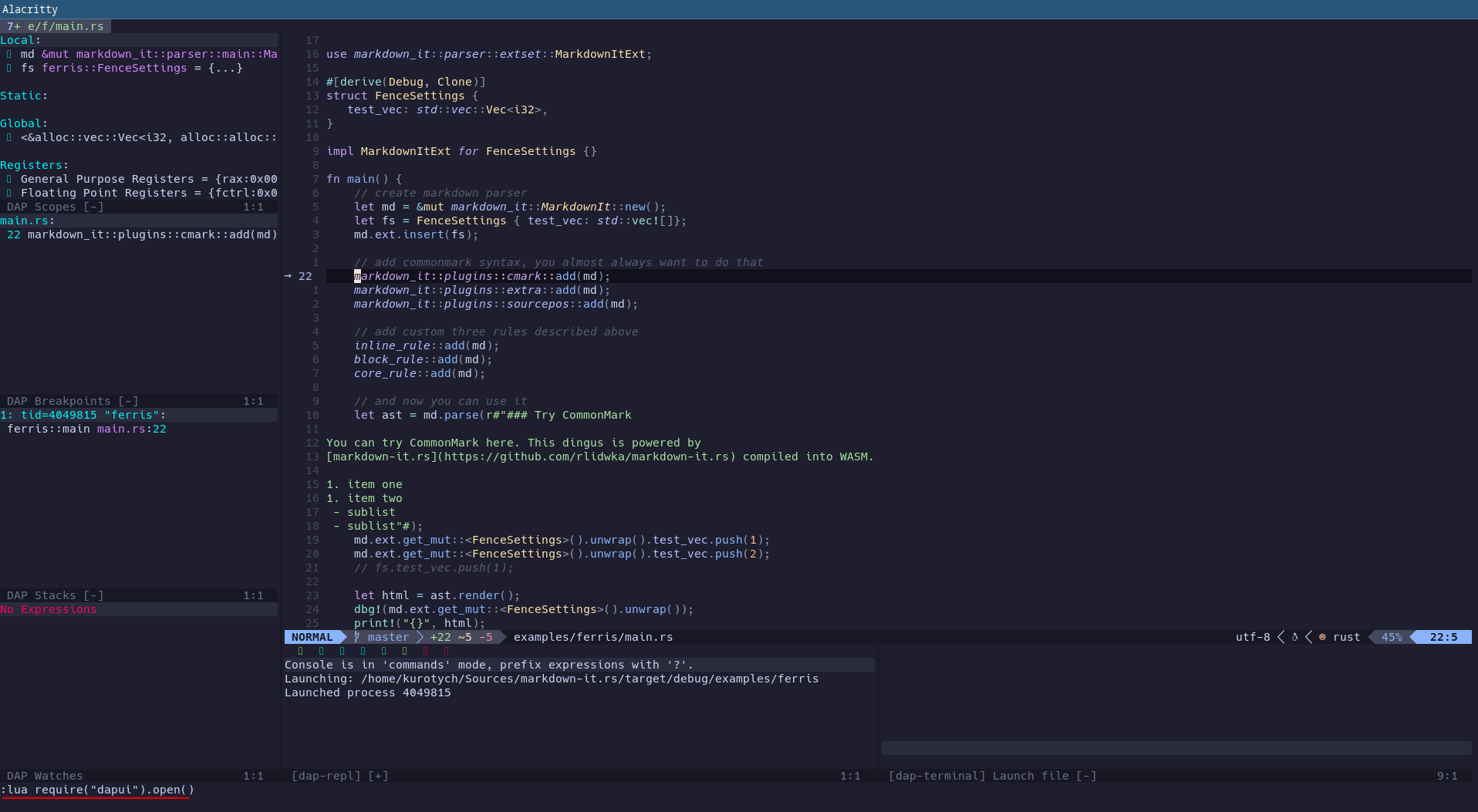Click the step out debug control icon

pos(363,651)
